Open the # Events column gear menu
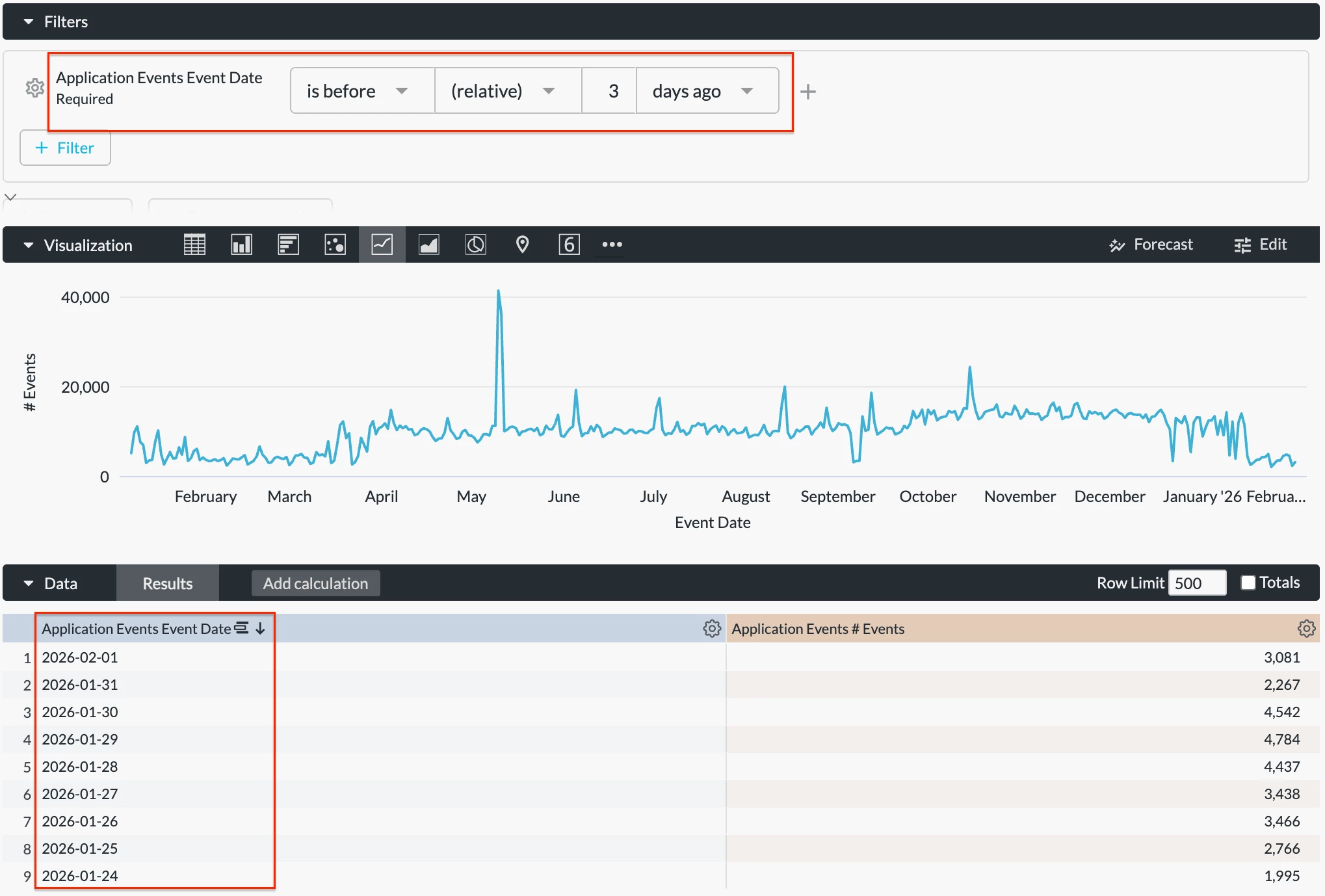1325x896 pixels. pos(1305,628)
